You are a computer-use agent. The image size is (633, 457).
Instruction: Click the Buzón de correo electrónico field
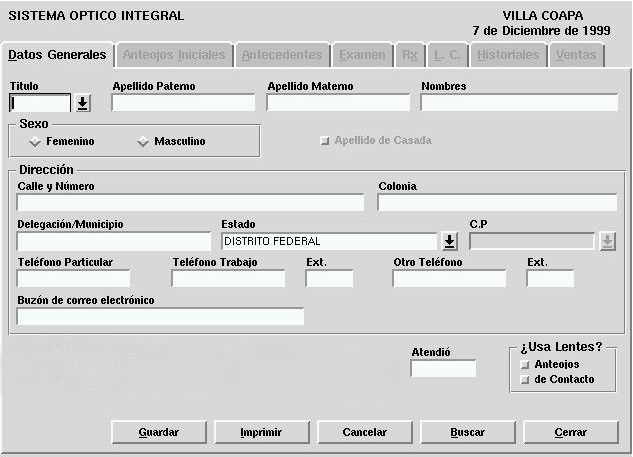click(160, 317)
